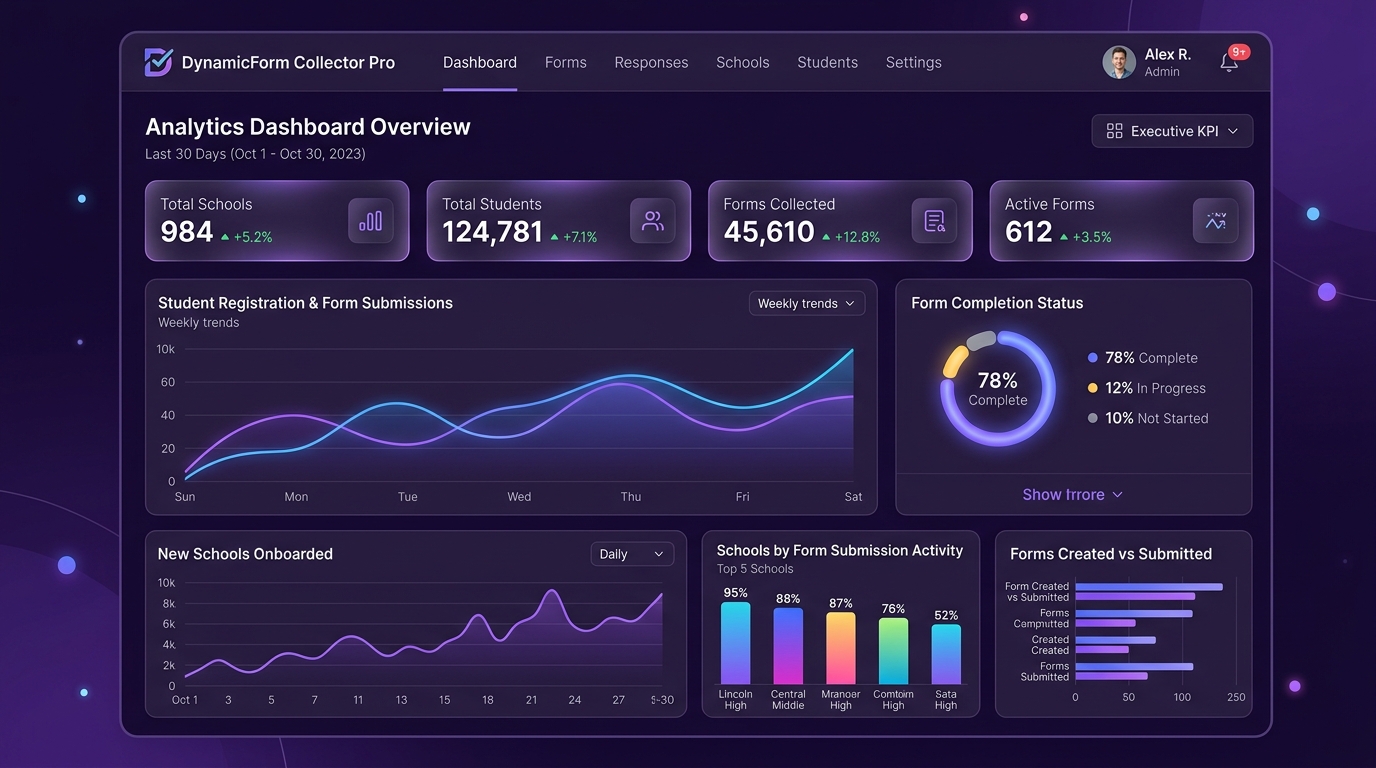Open the Responses tab
This screenshot has width=1376, height=768.
(x=651, y=62)
